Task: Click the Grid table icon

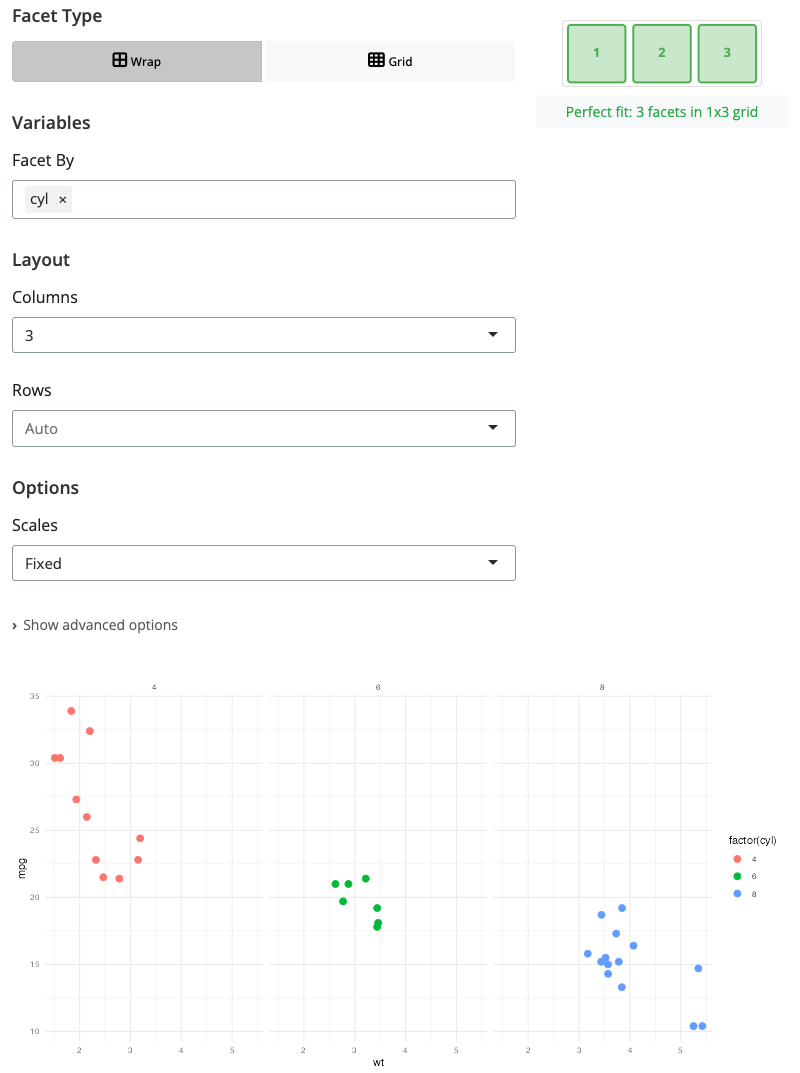Action: 376,60
